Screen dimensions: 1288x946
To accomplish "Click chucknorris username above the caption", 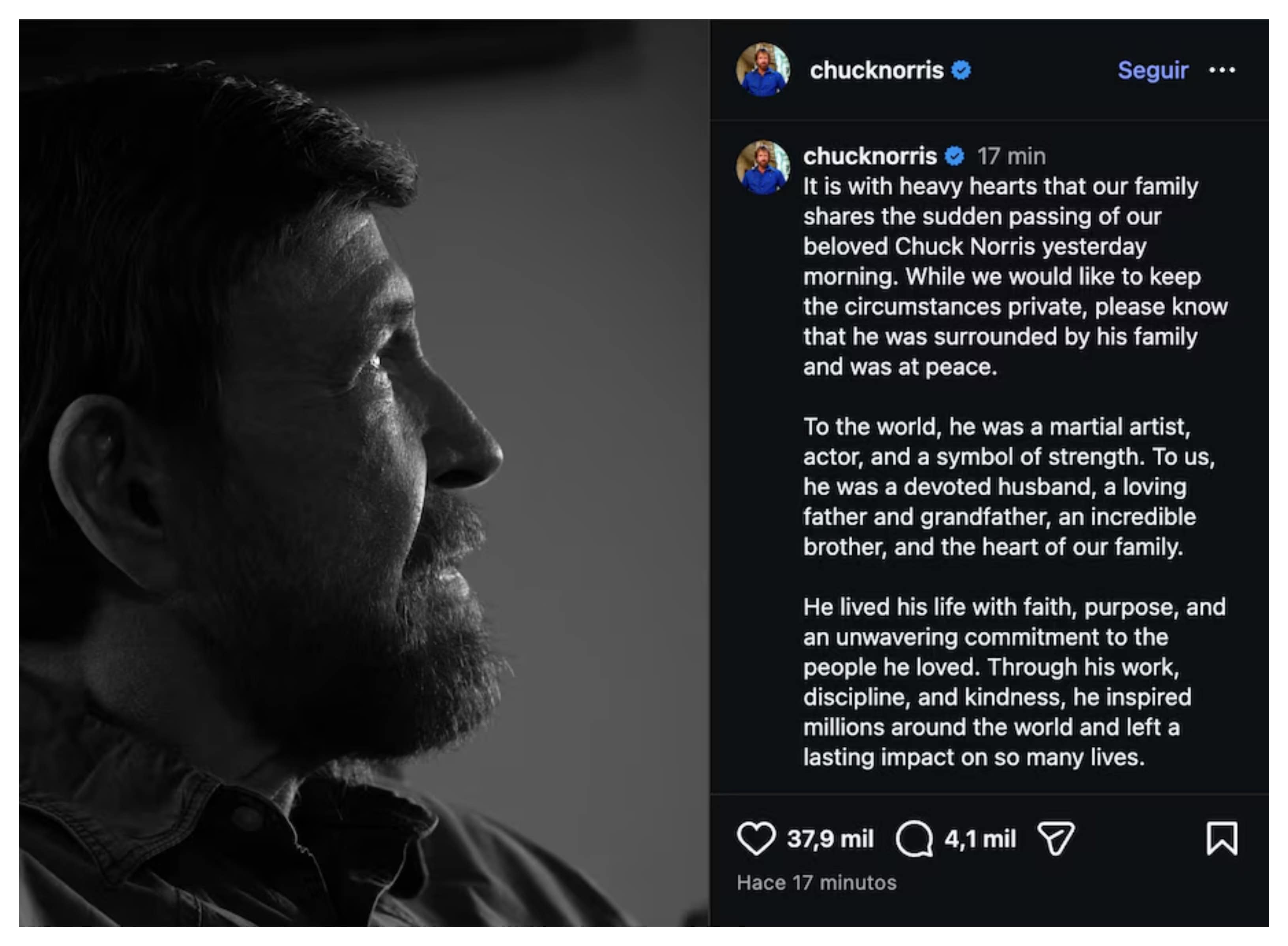I will point(869,156).
